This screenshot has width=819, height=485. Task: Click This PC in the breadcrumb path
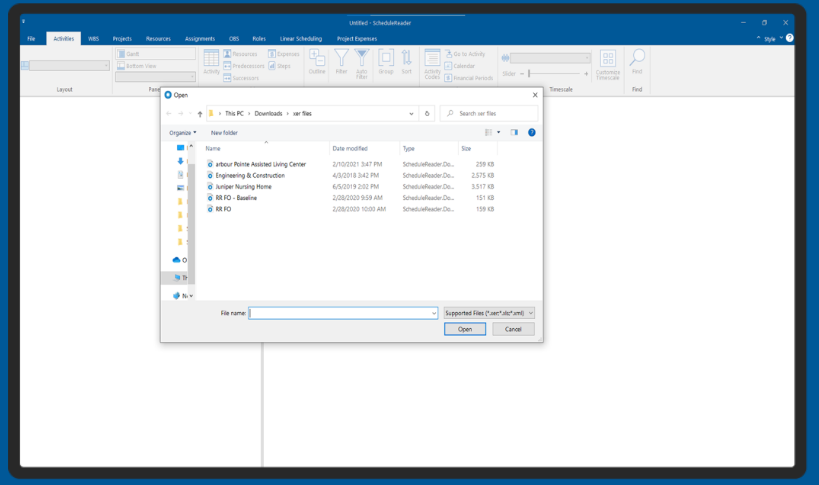(234, 113)
